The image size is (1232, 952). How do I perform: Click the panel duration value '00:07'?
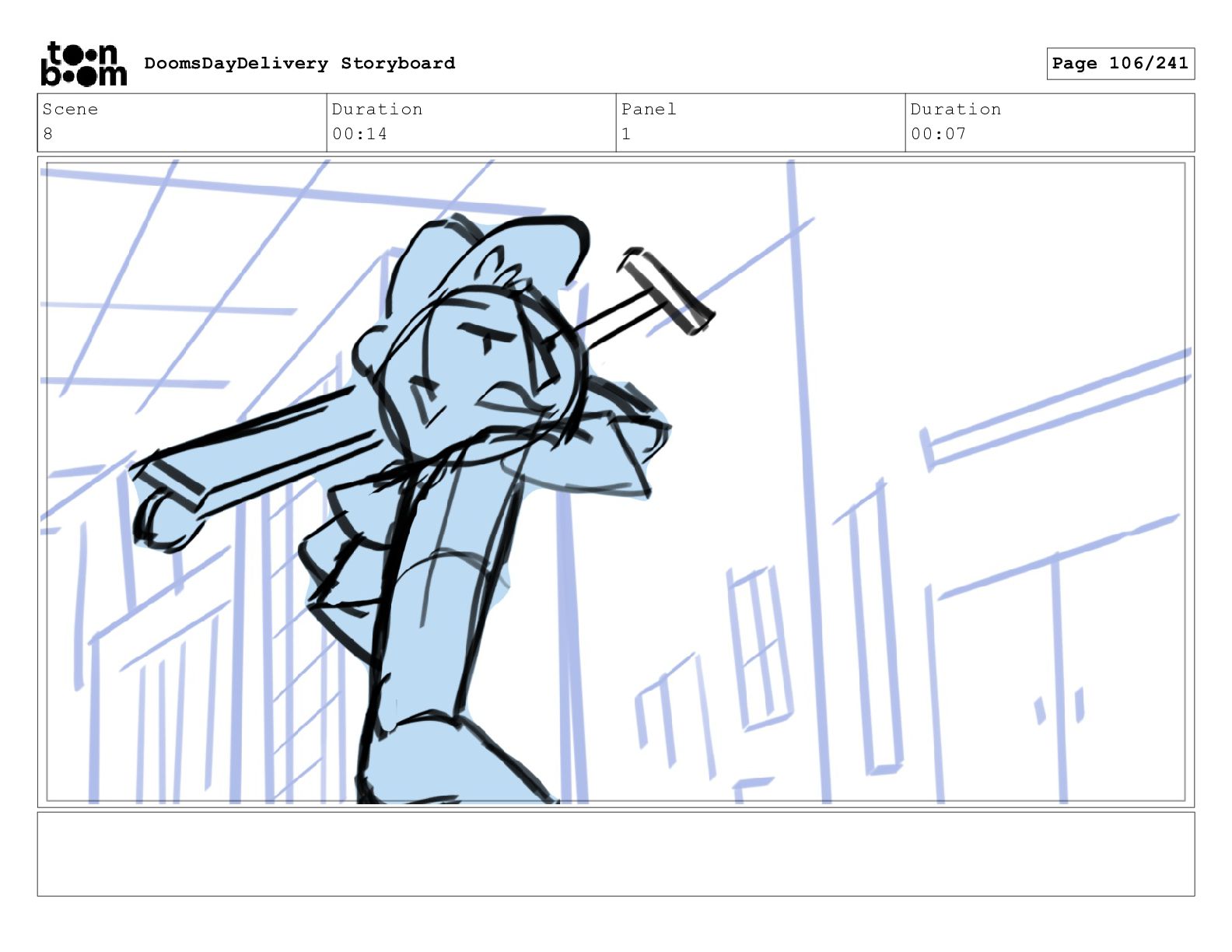point(938,134)
